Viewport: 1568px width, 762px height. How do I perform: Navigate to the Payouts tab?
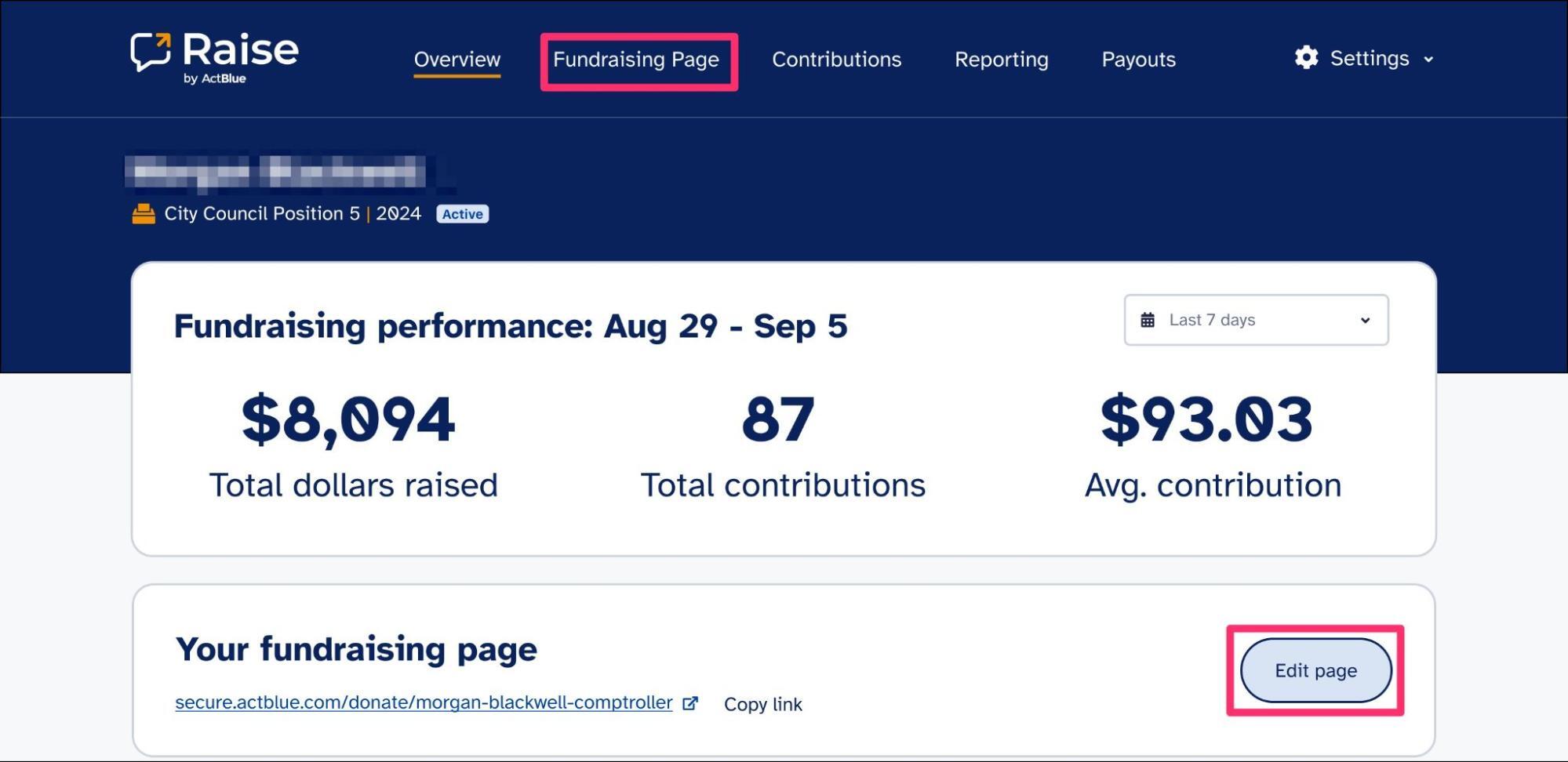(1138, 60)
